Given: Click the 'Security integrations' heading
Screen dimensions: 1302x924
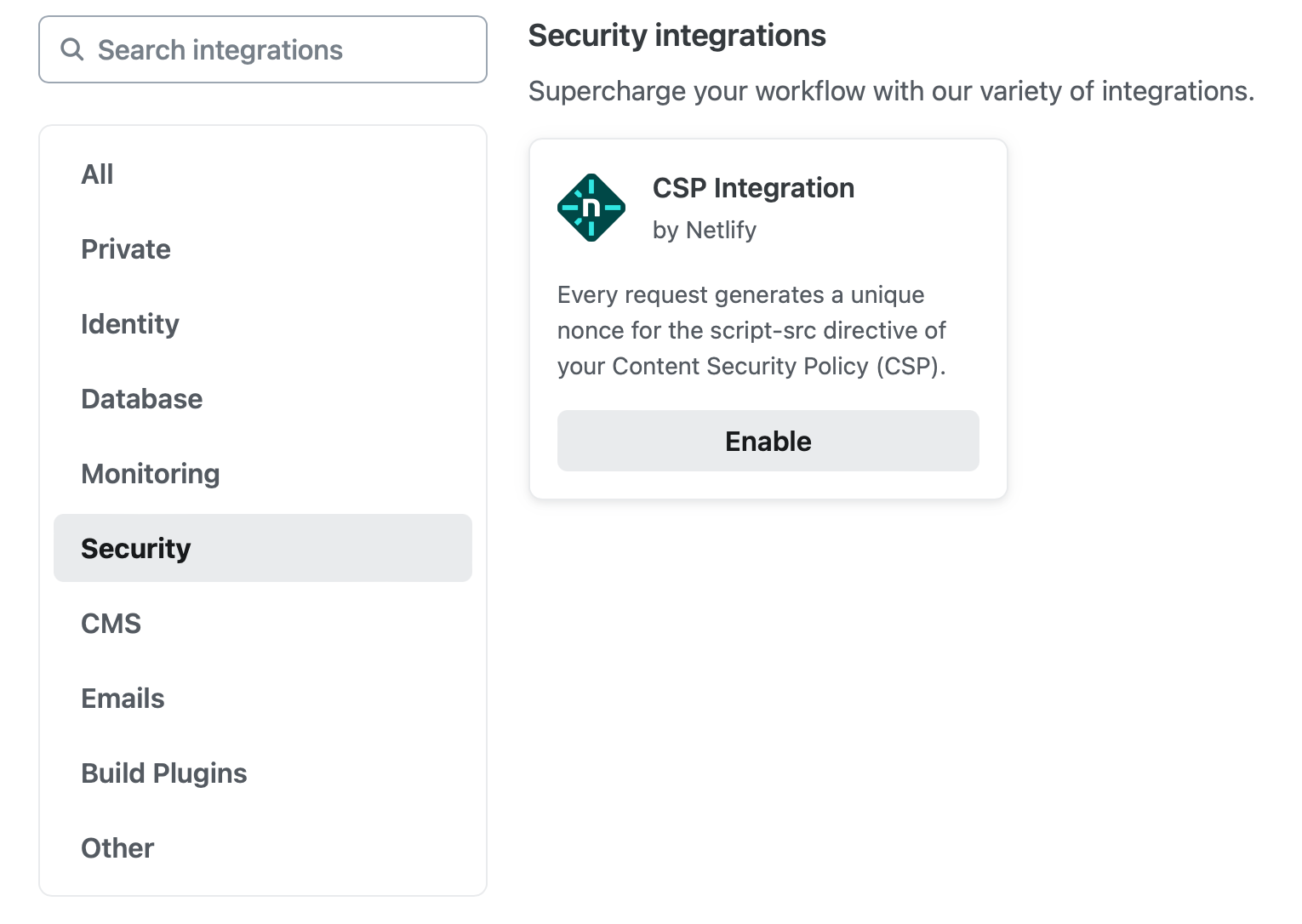Looking at the screenshot, I should [x=677, y=36].
